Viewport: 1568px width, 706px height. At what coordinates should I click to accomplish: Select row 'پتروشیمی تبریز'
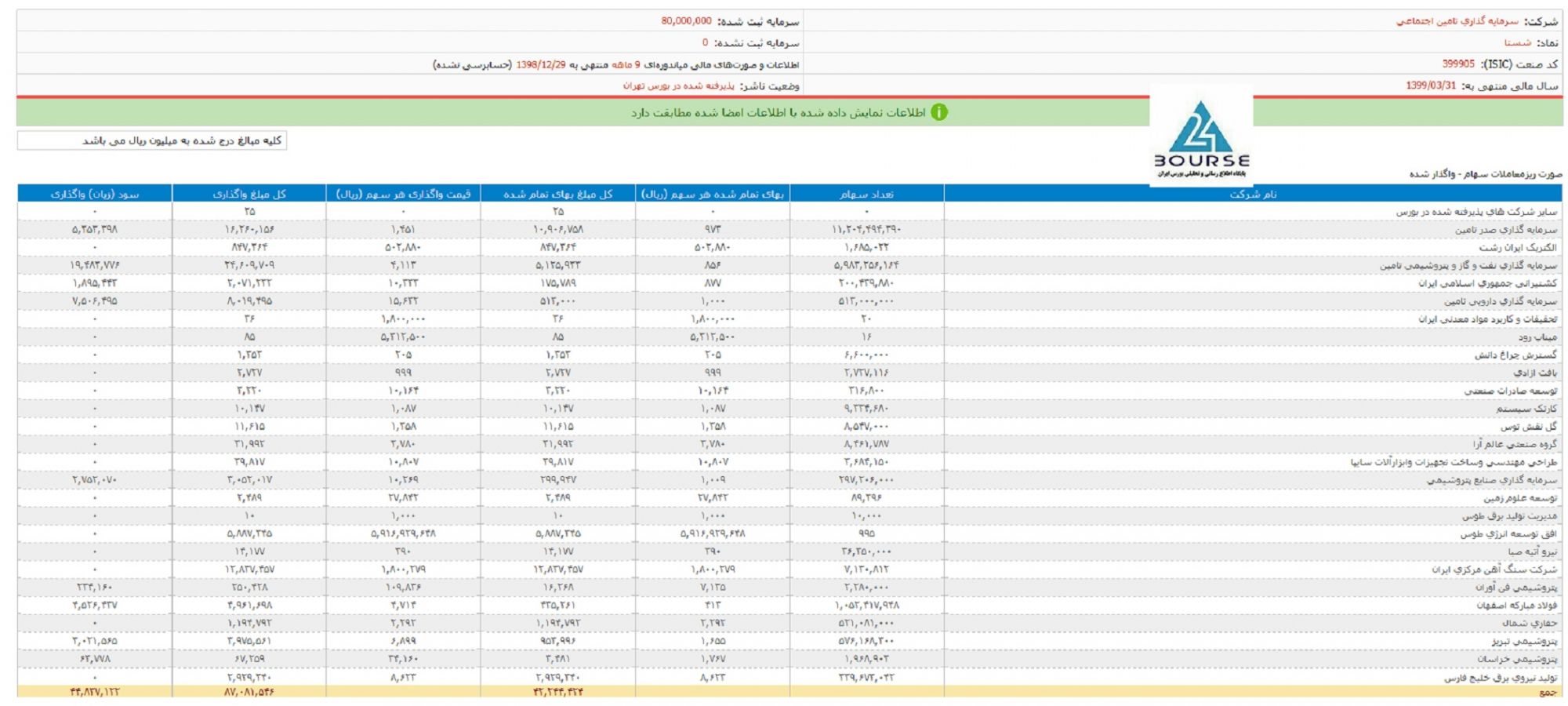point(789,641)
